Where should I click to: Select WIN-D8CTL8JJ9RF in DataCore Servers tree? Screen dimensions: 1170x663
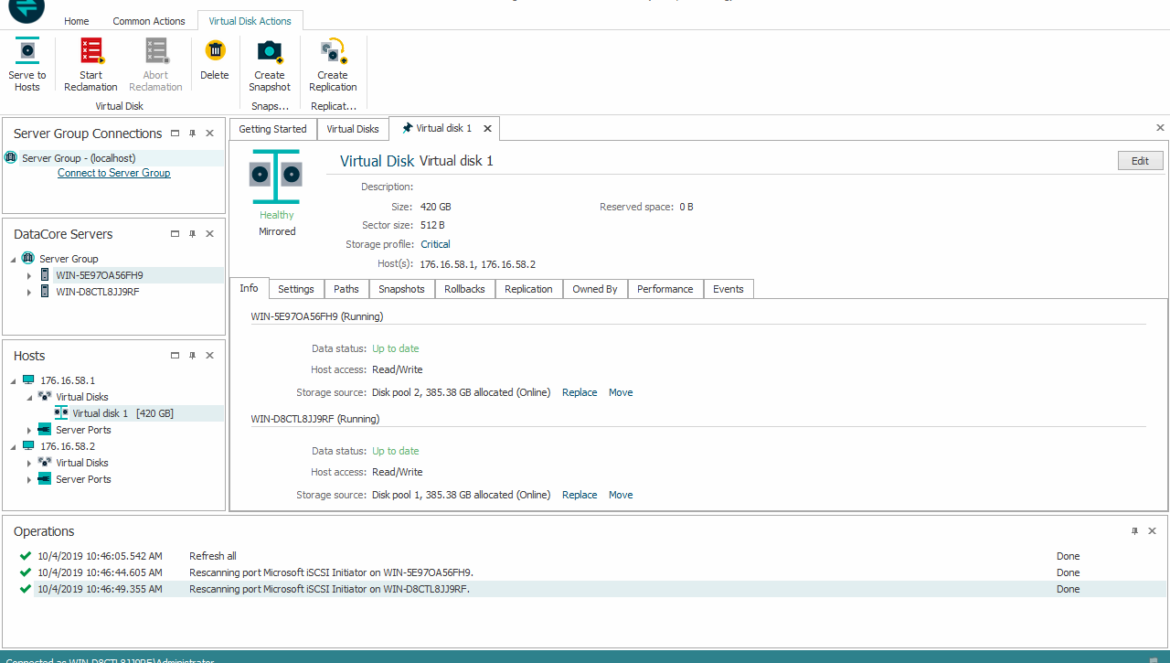[98, 292]
